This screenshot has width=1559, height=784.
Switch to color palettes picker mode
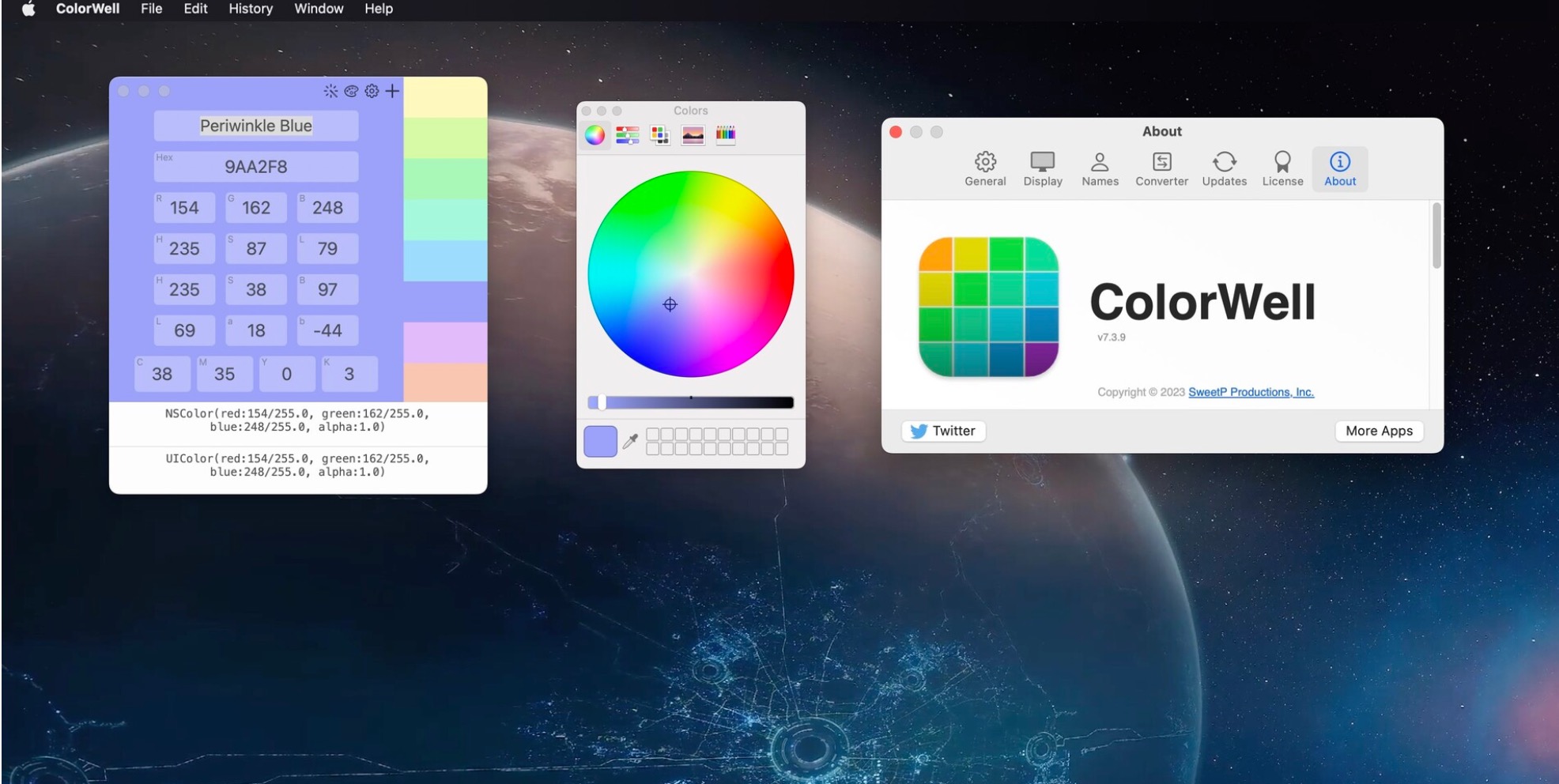(x=659, y=135)
